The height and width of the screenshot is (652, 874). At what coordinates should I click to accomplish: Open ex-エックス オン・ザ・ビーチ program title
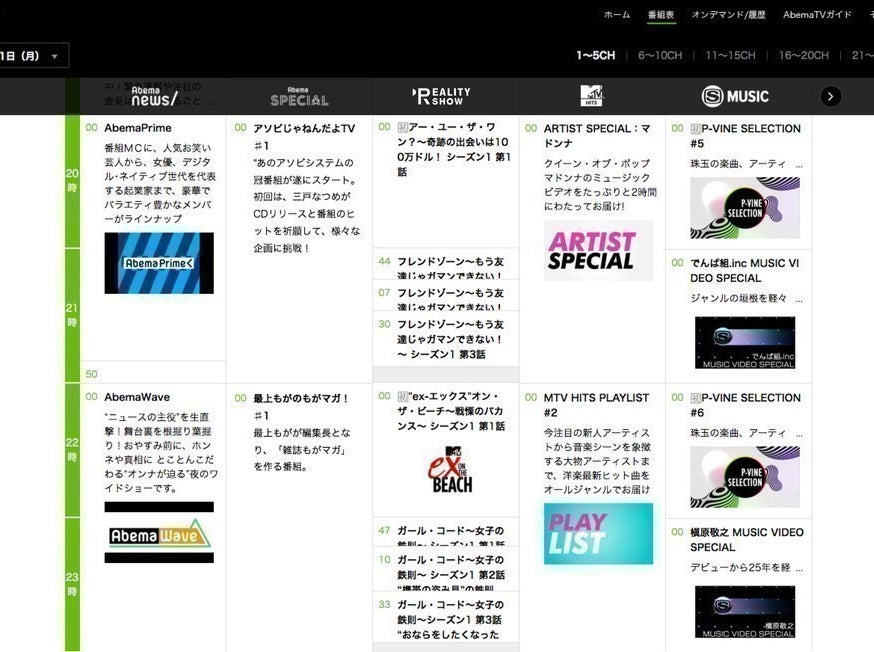coord(451,411)
